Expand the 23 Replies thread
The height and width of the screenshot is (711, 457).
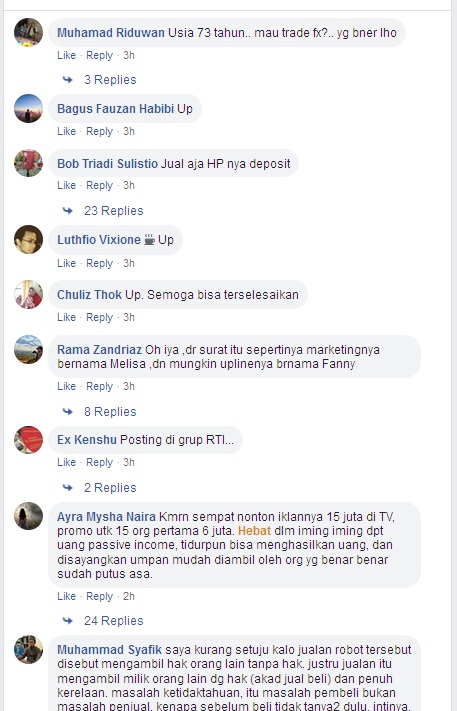(113, 211)
